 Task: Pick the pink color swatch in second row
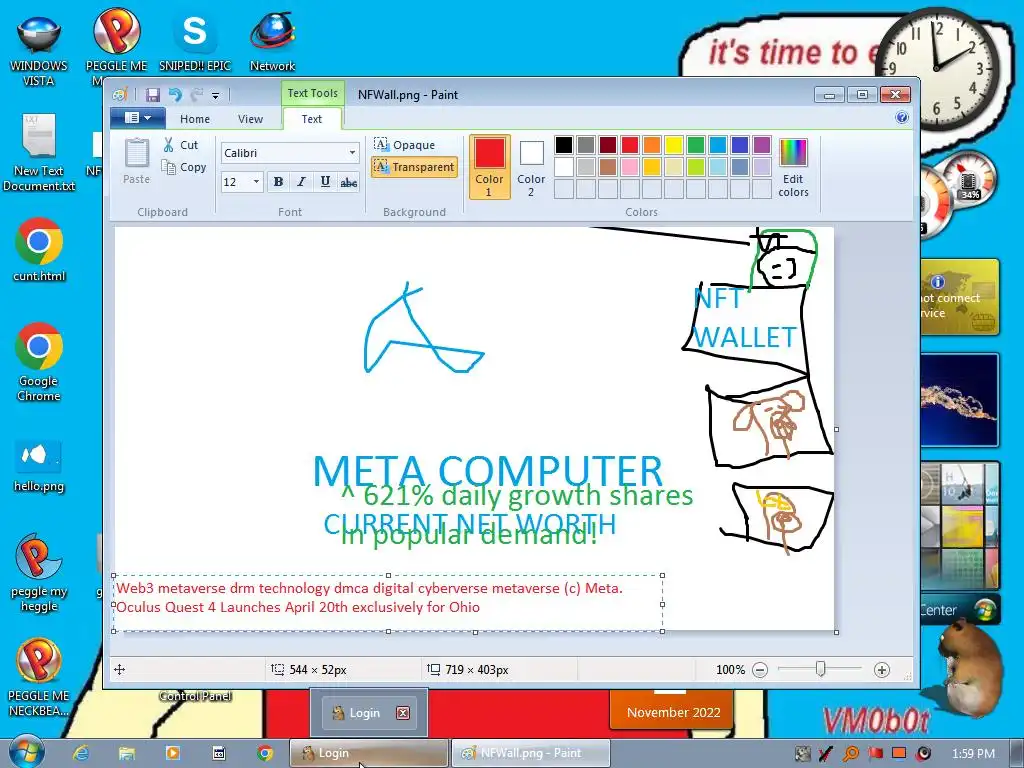click(630, 167)
